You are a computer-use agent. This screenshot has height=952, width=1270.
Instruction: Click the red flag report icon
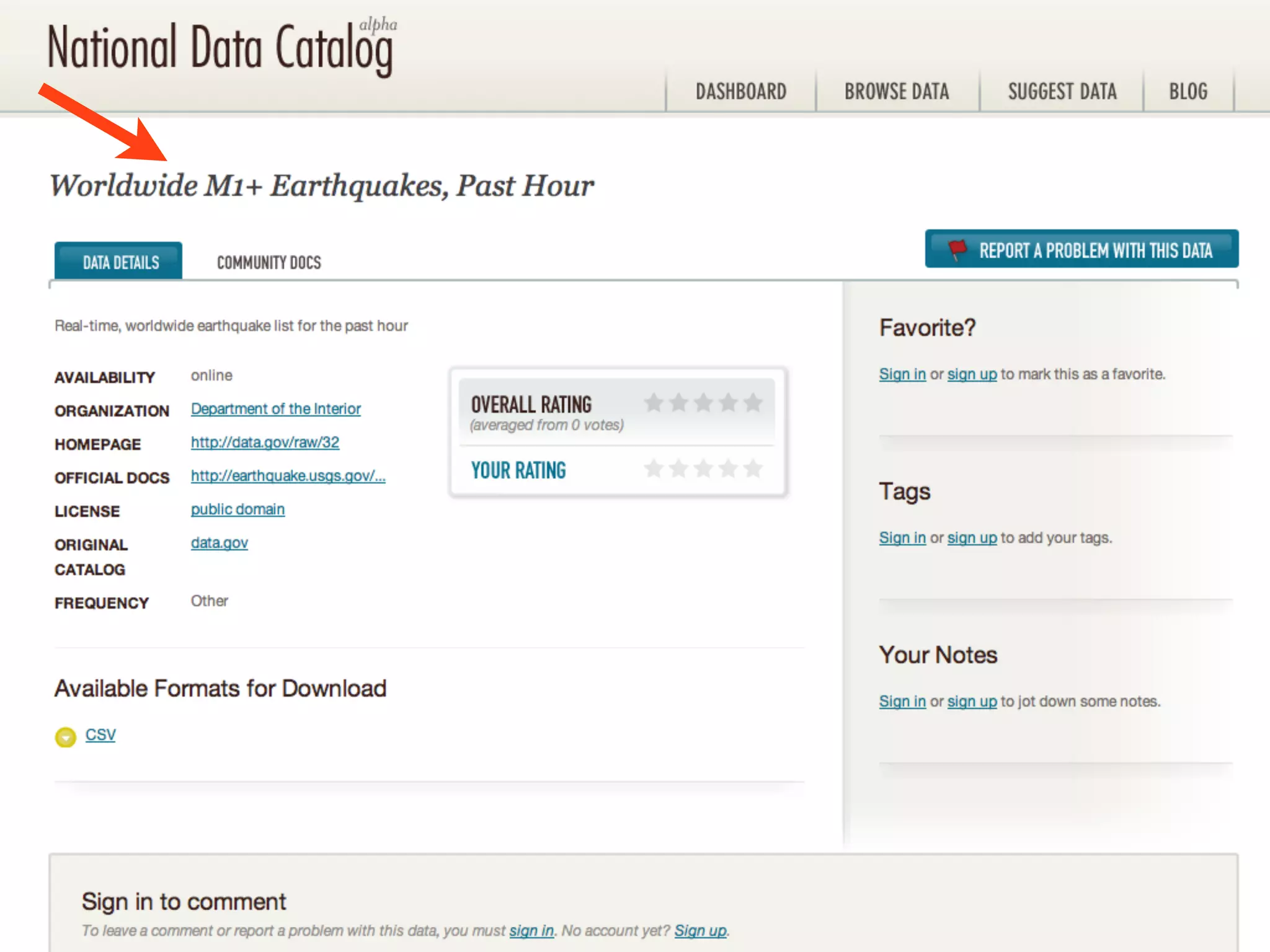point(957,250)
